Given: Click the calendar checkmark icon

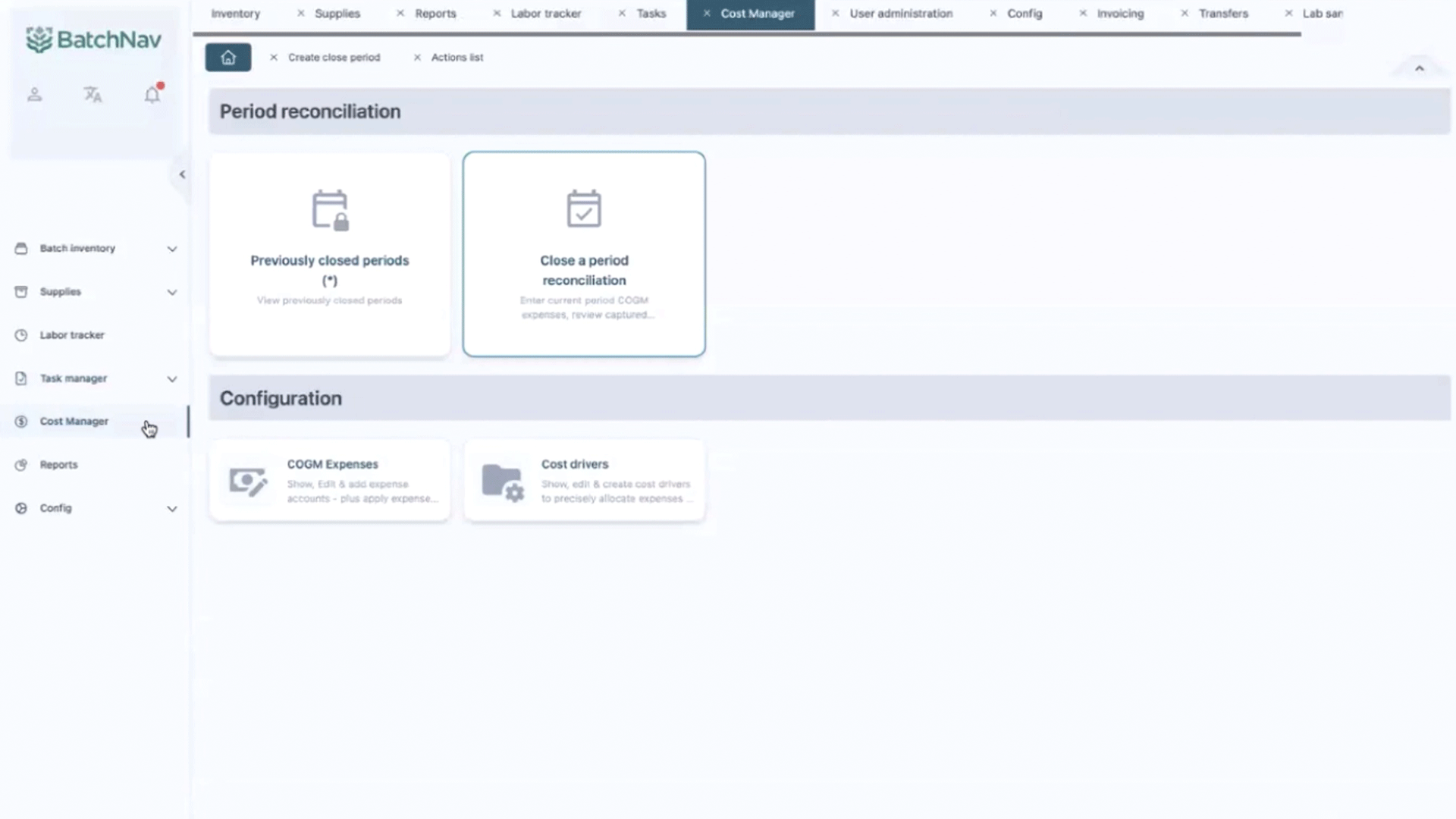Looking at the screenshot, I should click(584, 209).
